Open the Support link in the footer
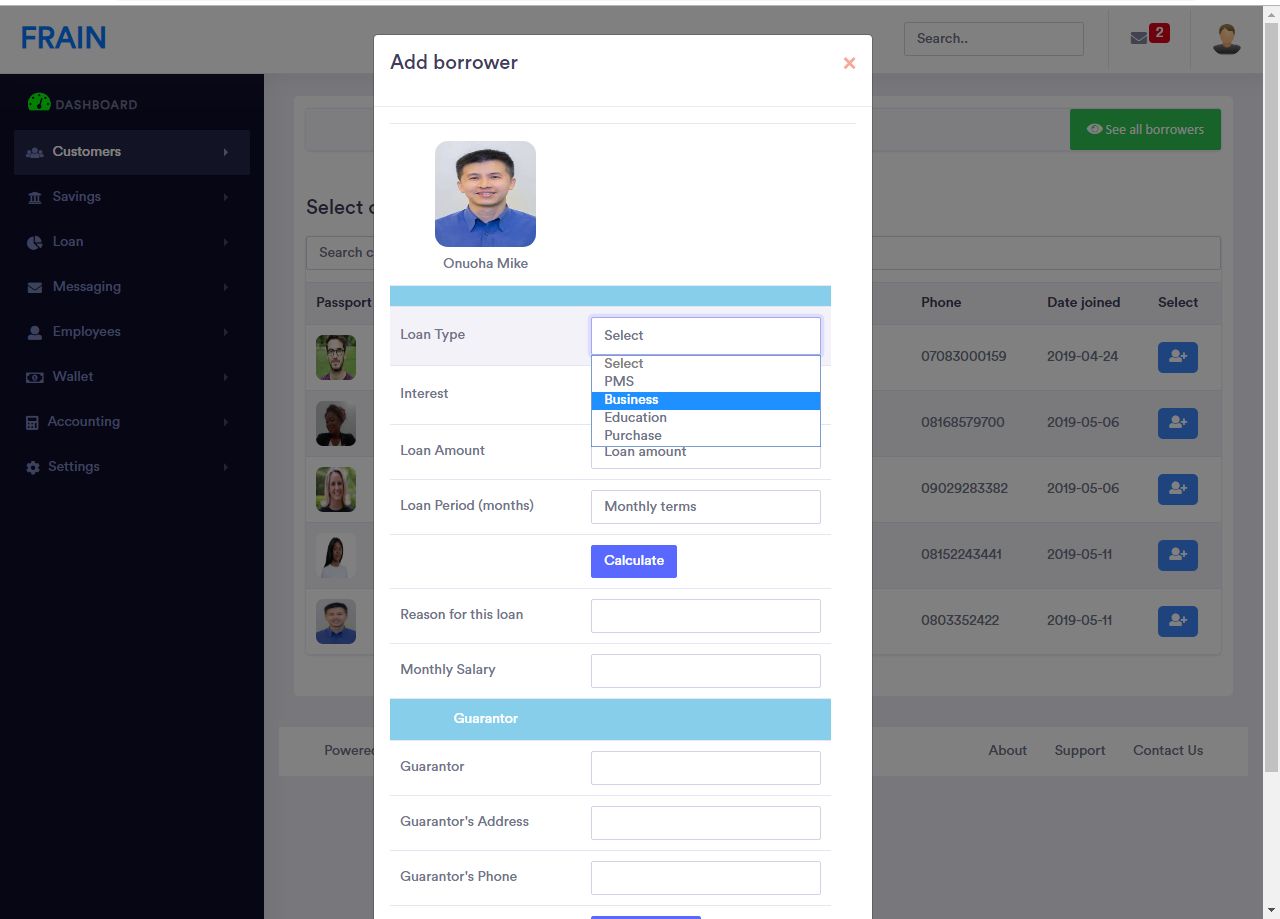Image resolution: width=1280 pixels, height=919 pixels. point(1079,750)
